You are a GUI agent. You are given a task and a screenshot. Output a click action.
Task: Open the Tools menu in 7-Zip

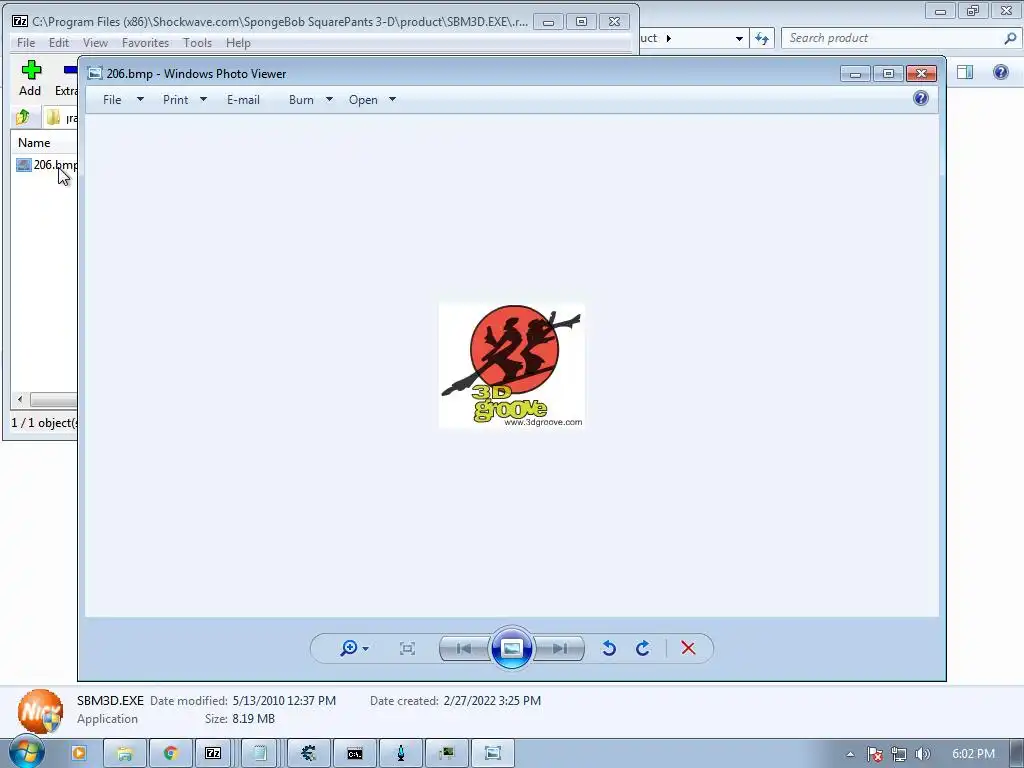tap(197, 42)
